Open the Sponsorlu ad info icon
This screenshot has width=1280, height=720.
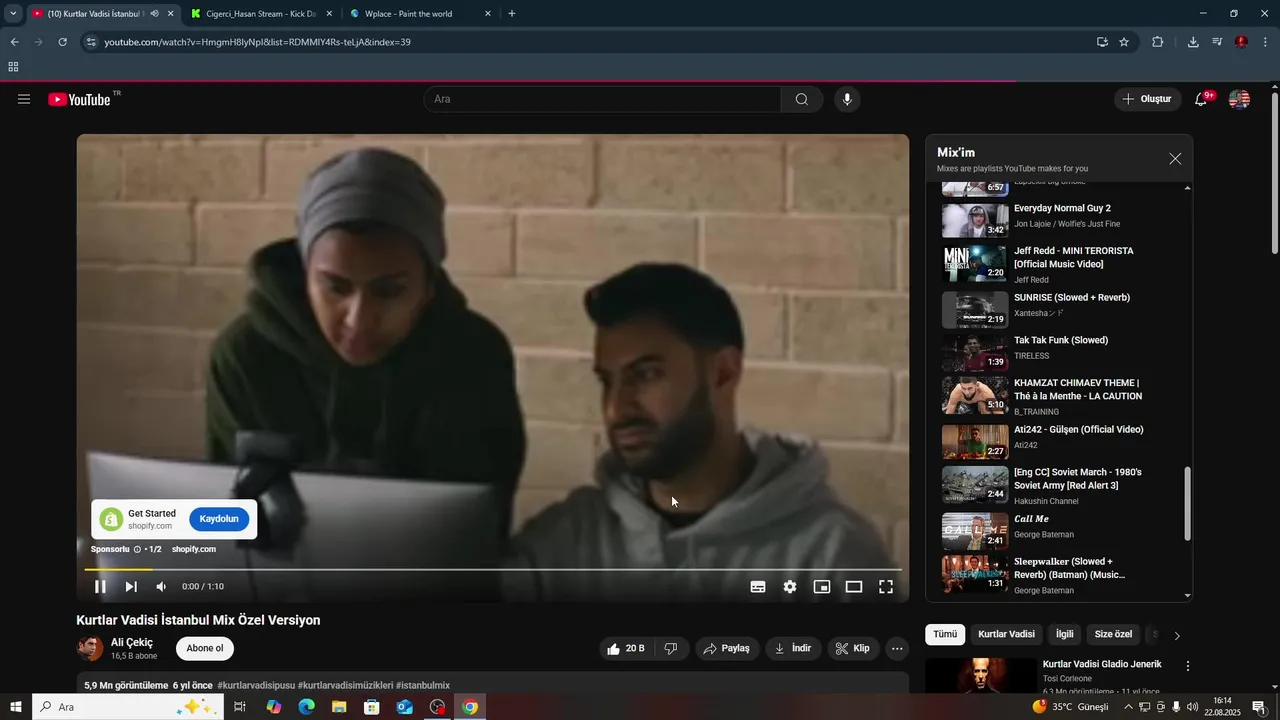(x=138, y=549)
